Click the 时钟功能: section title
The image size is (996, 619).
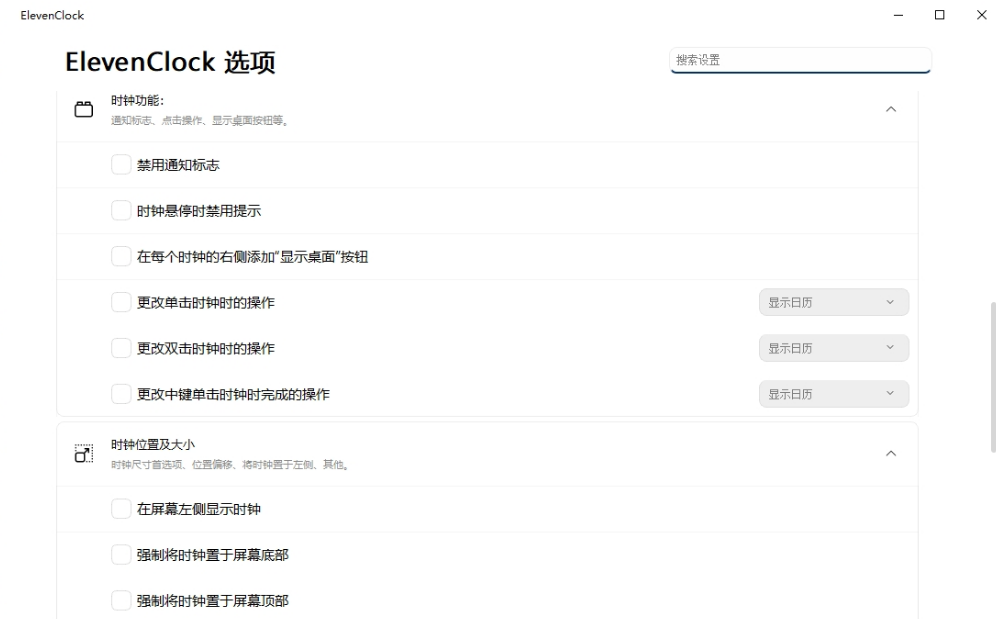click(137, 100)
